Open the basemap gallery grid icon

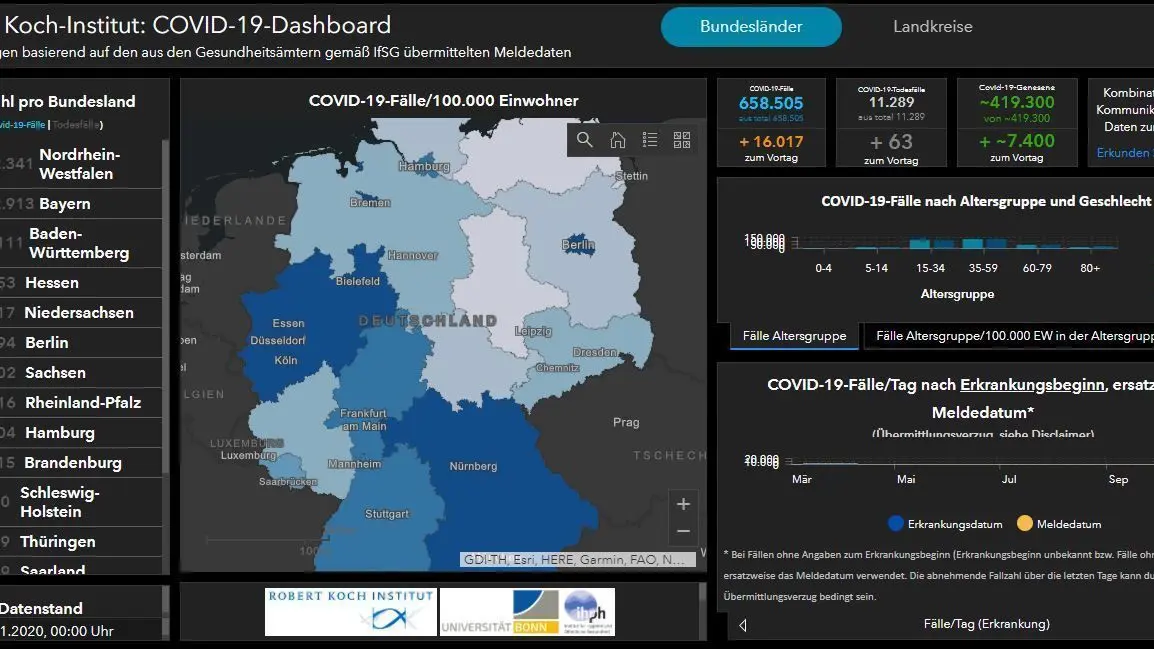click(x=682, y=140)
